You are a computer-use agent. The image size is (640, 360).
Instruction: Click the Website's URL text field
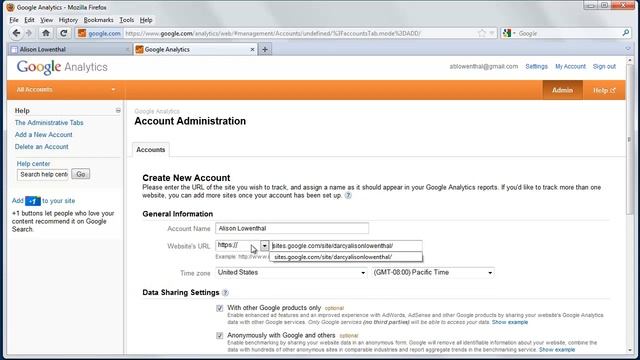[346, 246]
